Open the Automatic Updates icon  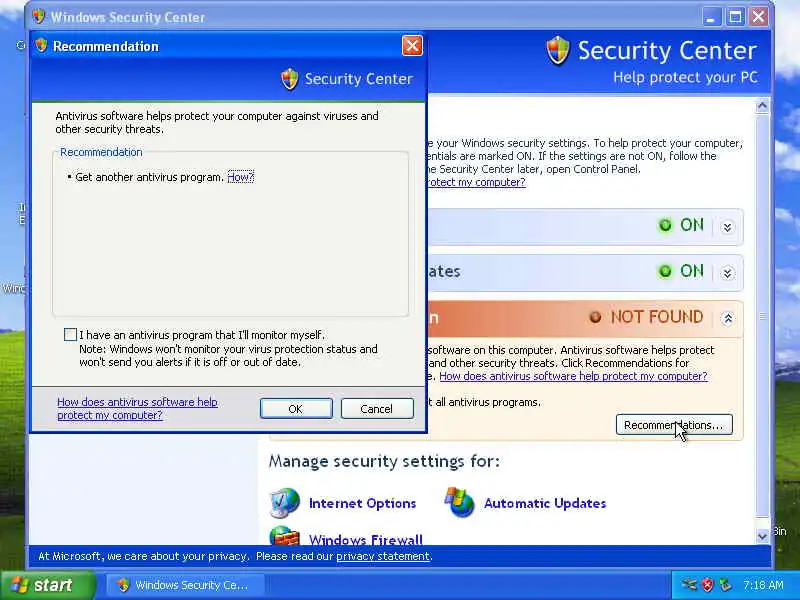[460, 502]
